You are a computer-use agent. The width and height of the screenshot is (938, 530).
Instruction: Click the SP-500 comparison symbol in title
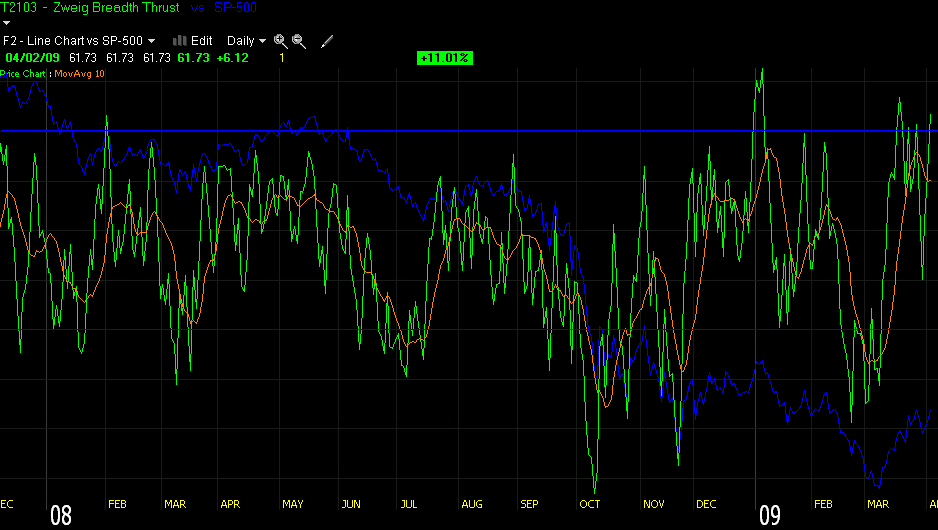point(235,8)
